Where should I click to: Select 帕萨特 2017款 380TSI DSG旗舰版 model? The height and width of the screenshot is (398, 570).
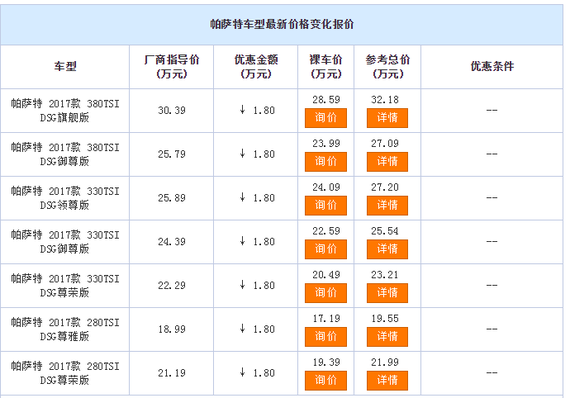[65, 110]
